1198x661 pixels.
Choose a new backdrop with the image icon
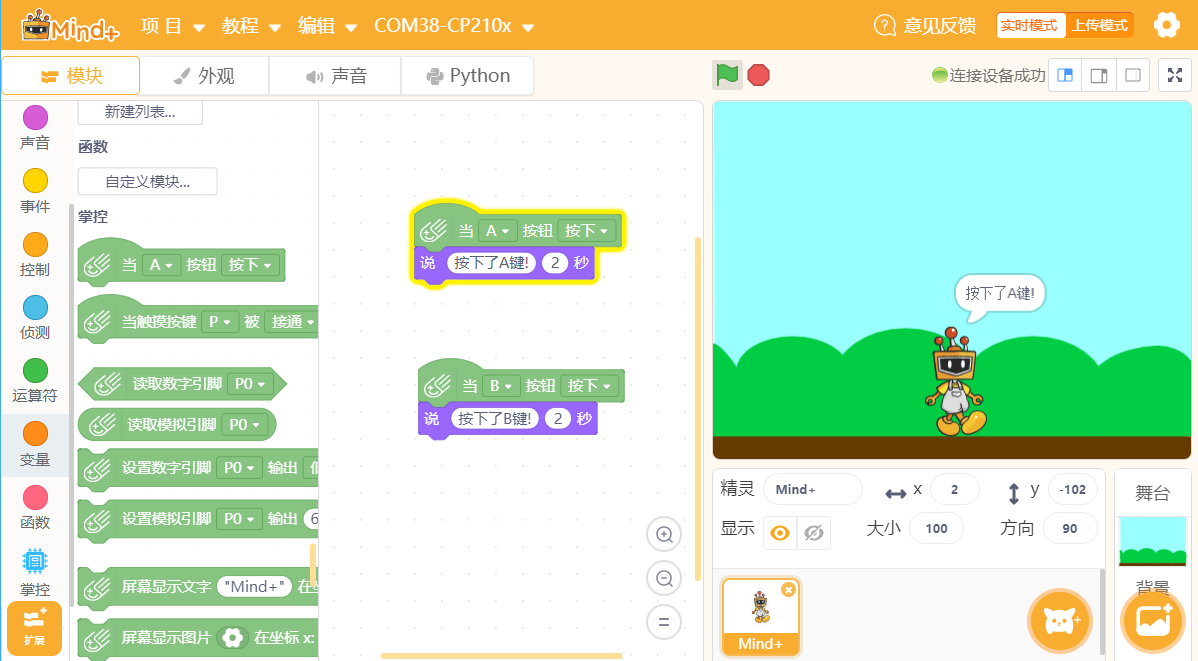pos(1153,620)
